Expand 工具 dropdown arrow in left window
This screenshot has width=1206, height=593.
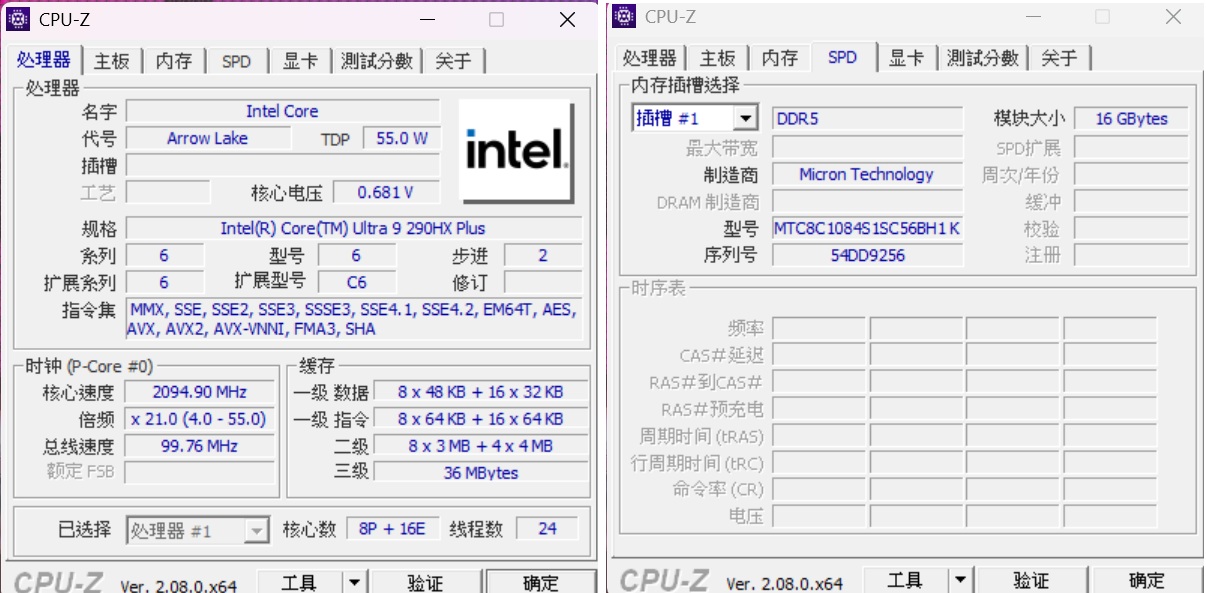click(354, 582)
